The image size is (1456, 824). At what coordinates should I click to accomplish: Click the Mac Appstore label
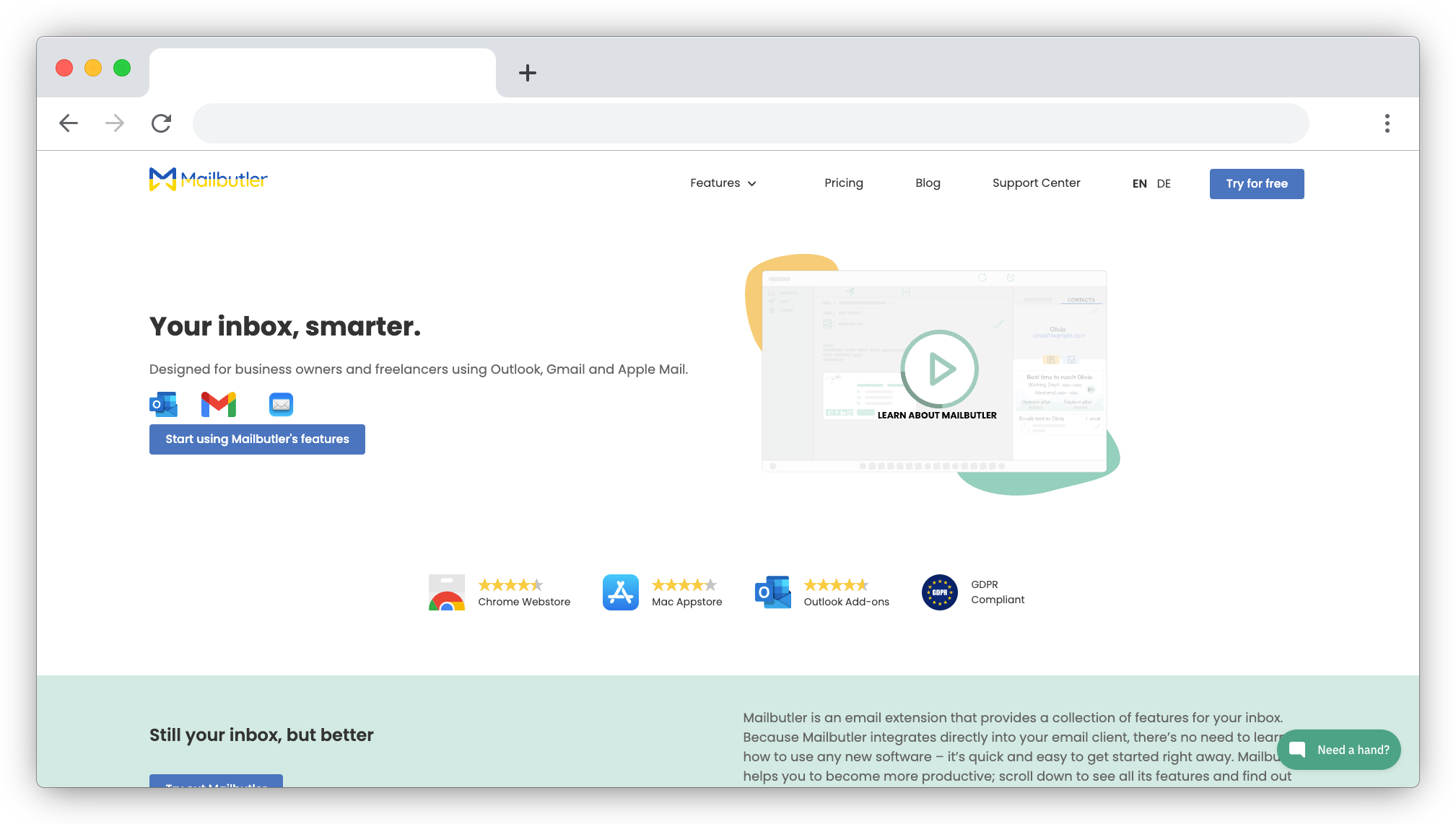pyautogui.click(x=686, y=602)
